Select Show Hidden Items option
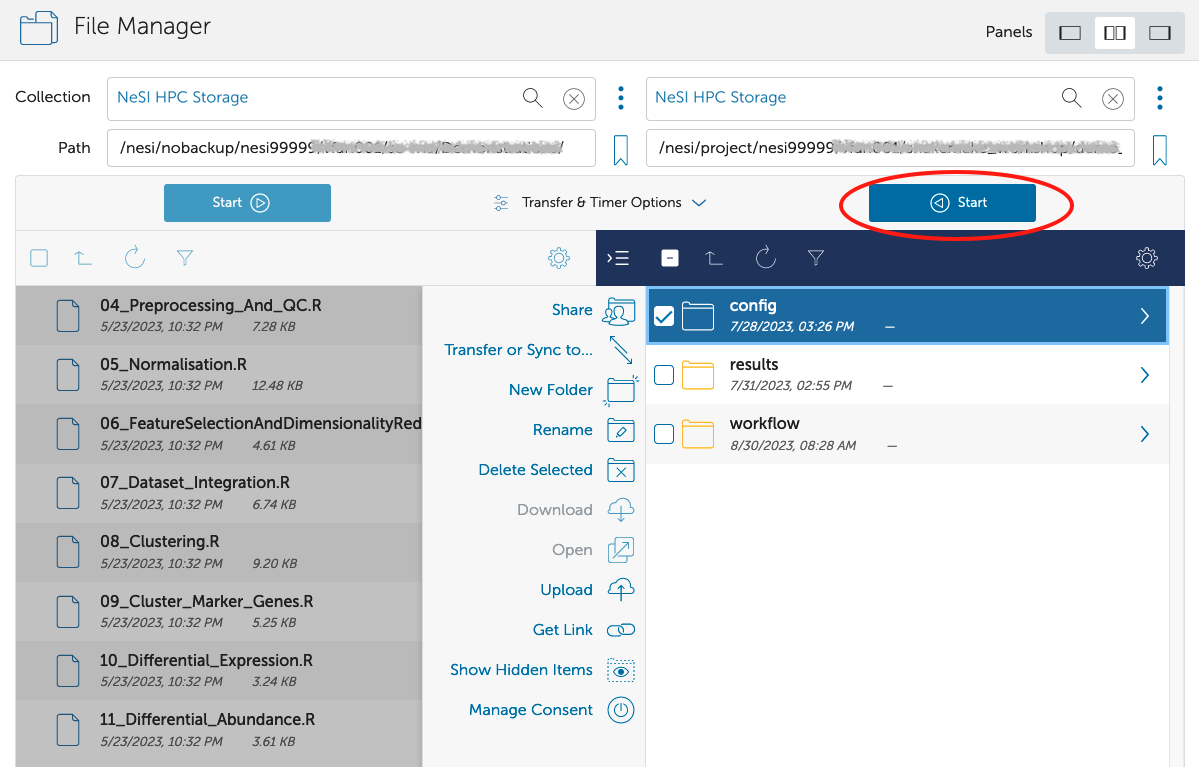 click(522, 670)
